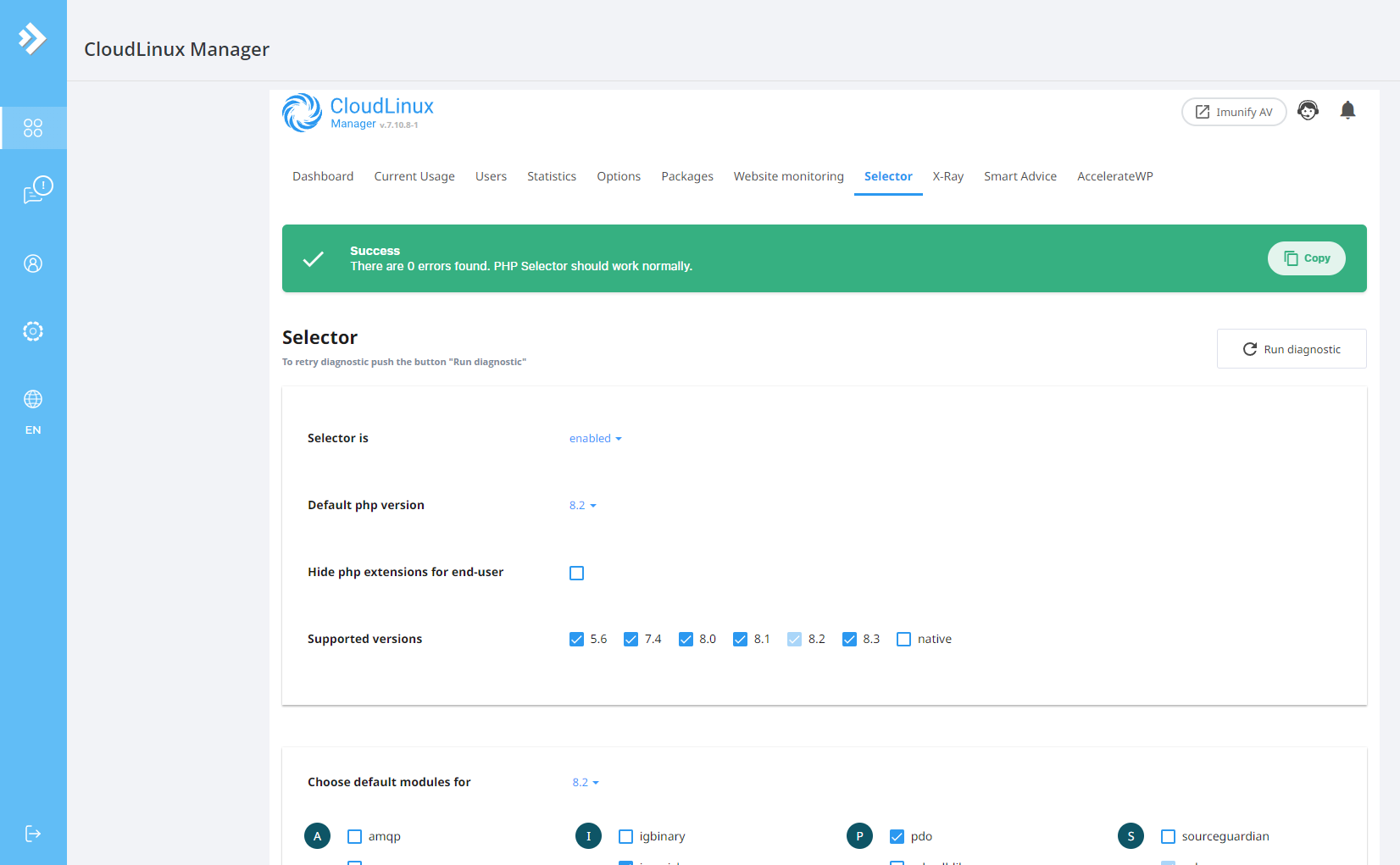
Task: Uncheck PHP 8.0 supported version
Action: (686, 639)
